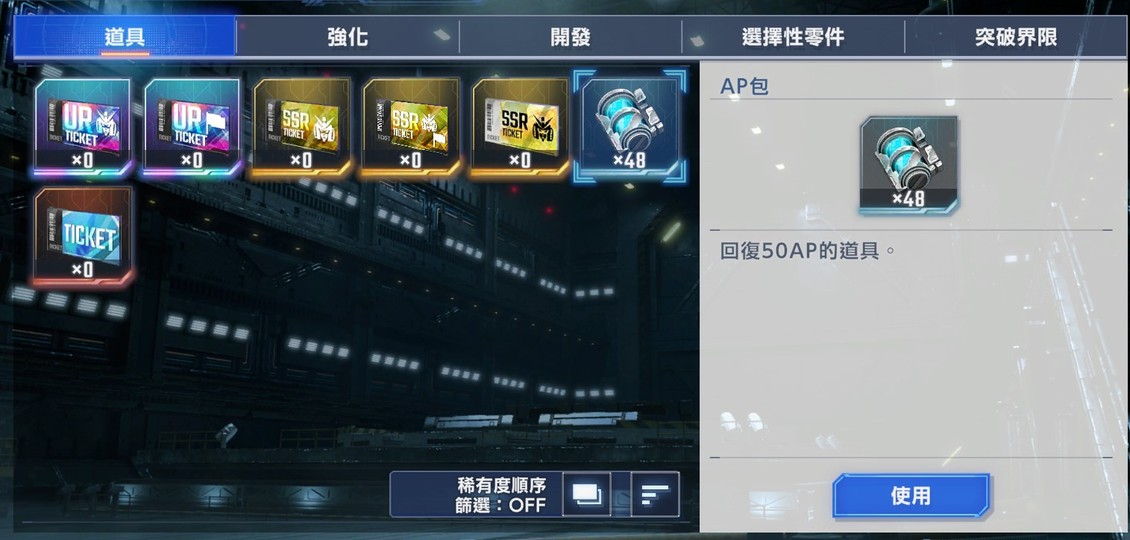Select the UR Ticket with flag emblem
This screenshot has width=1130, height=540.
(192, 128)
